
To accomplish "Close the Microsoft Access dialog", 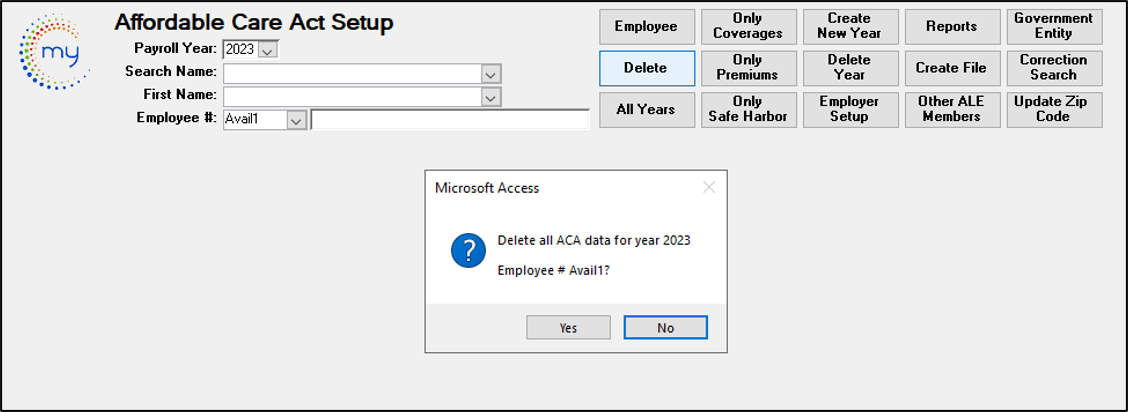I will 709,188.
